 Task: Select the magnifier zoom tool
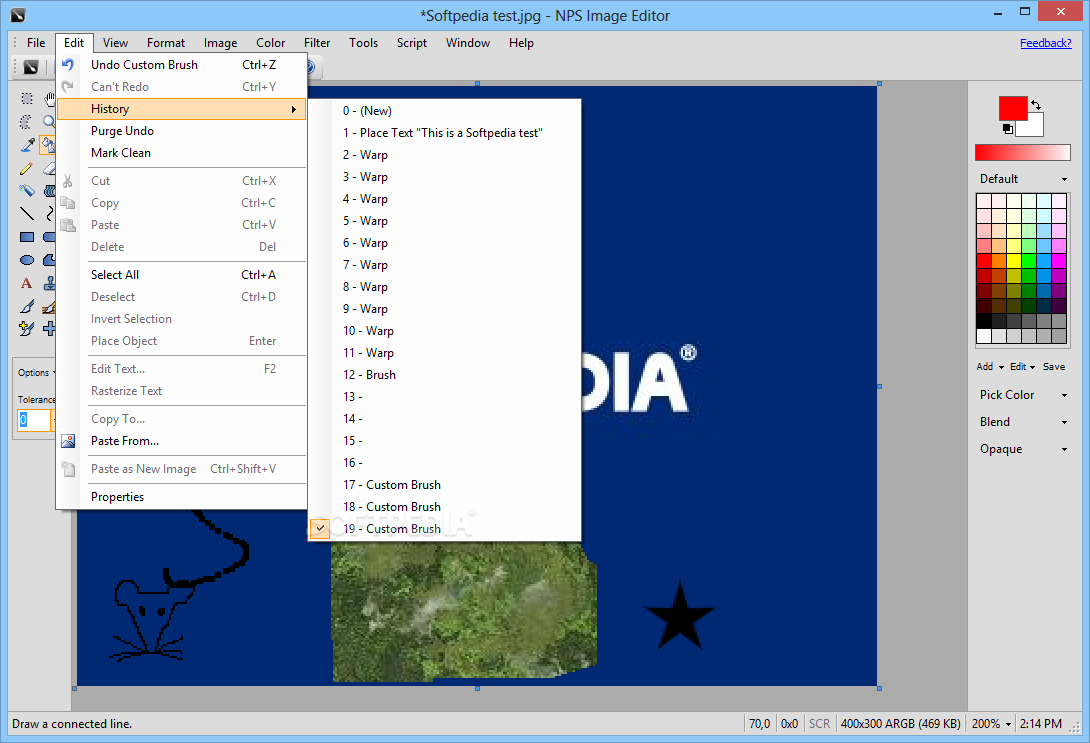(x=49, y=122)
